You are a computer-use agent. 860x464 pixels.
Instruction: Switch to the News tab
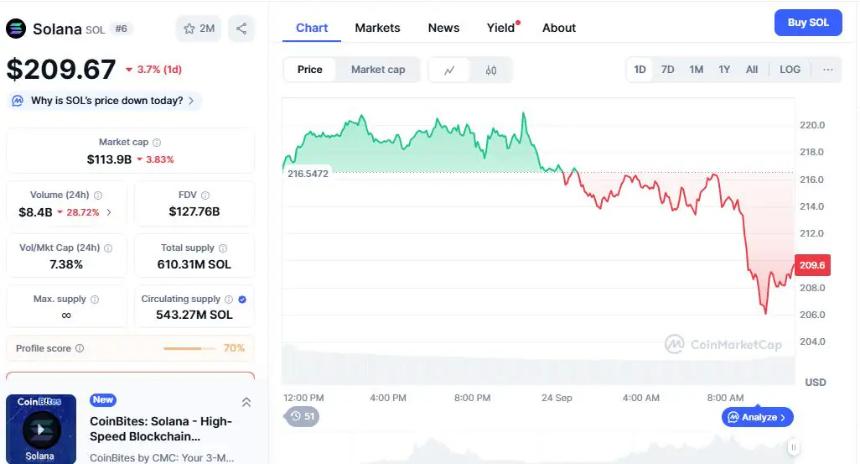point(443,28)
